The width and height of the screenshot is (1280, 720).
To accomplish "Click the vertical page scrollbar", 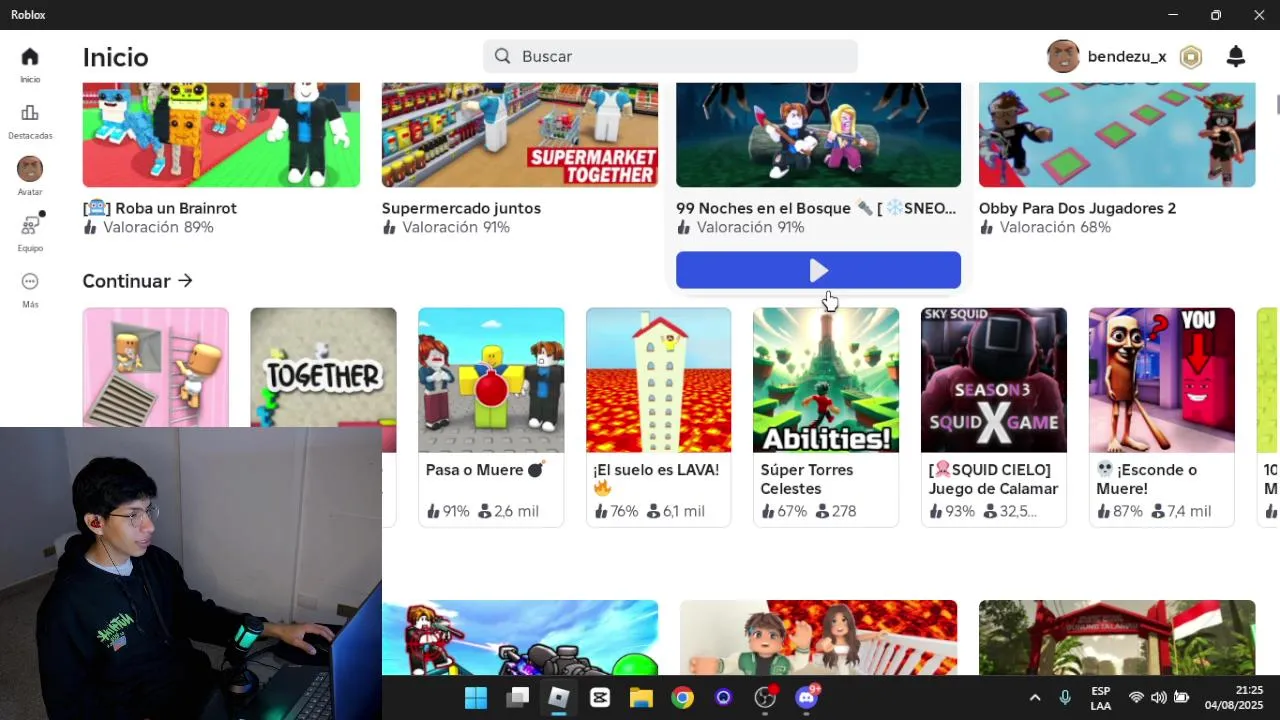I will [1276, 105].
